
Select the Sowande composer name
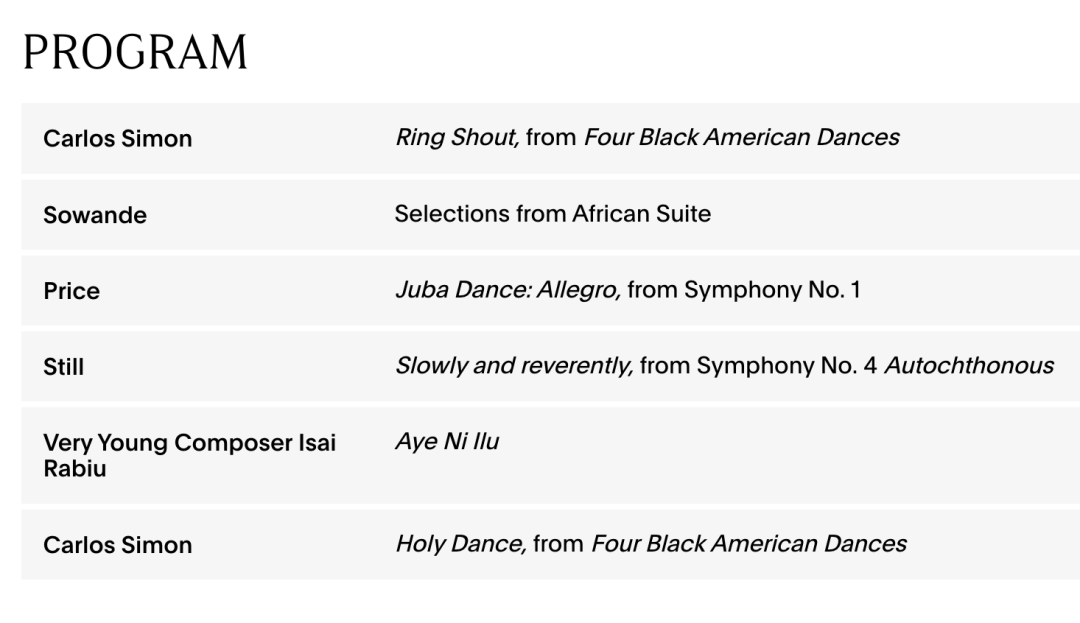point(95,215)
